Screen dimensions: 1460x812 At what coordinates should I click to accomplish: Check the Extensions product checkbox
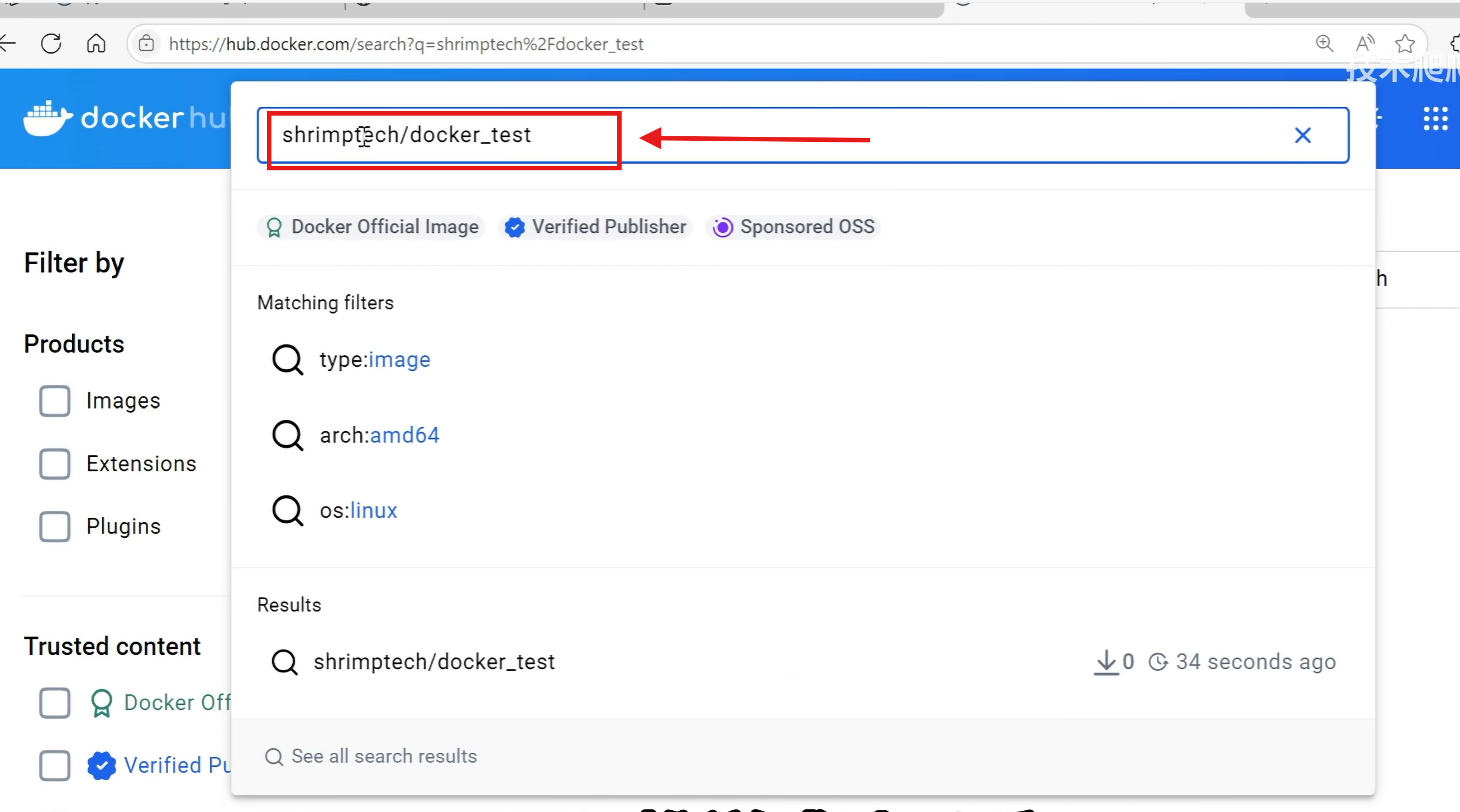(x=55, y=464)
